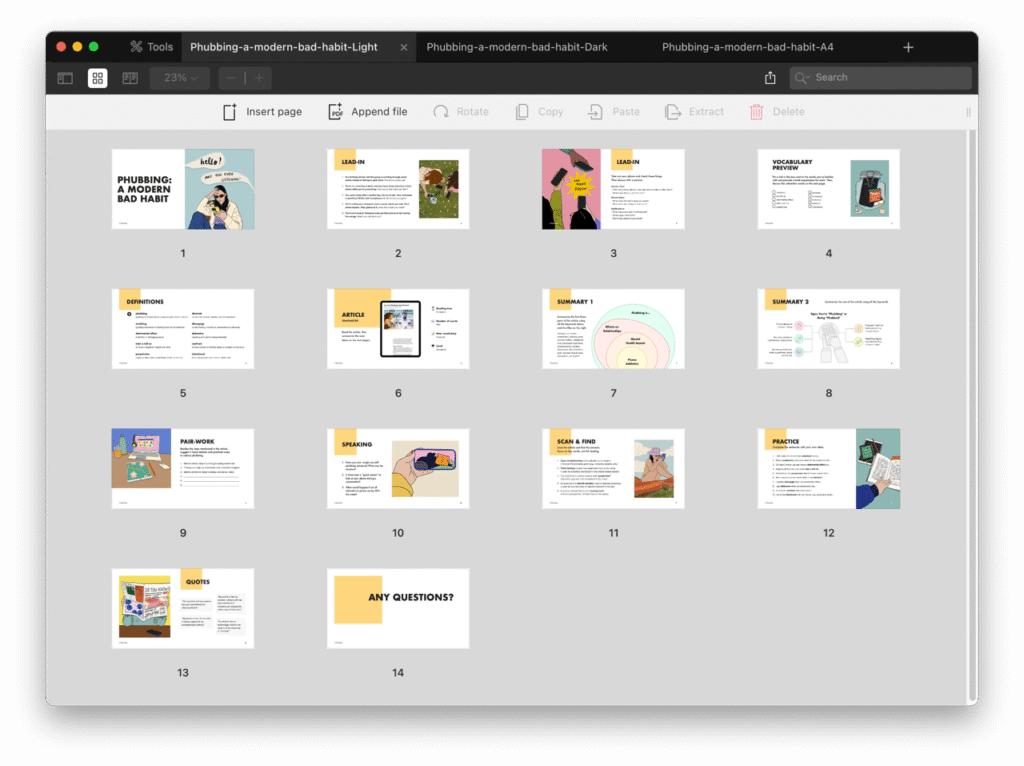The height and width of the screenshot is (766, 1024).
Task: Close the Phubbing Light tab
Action: point(404,47)
